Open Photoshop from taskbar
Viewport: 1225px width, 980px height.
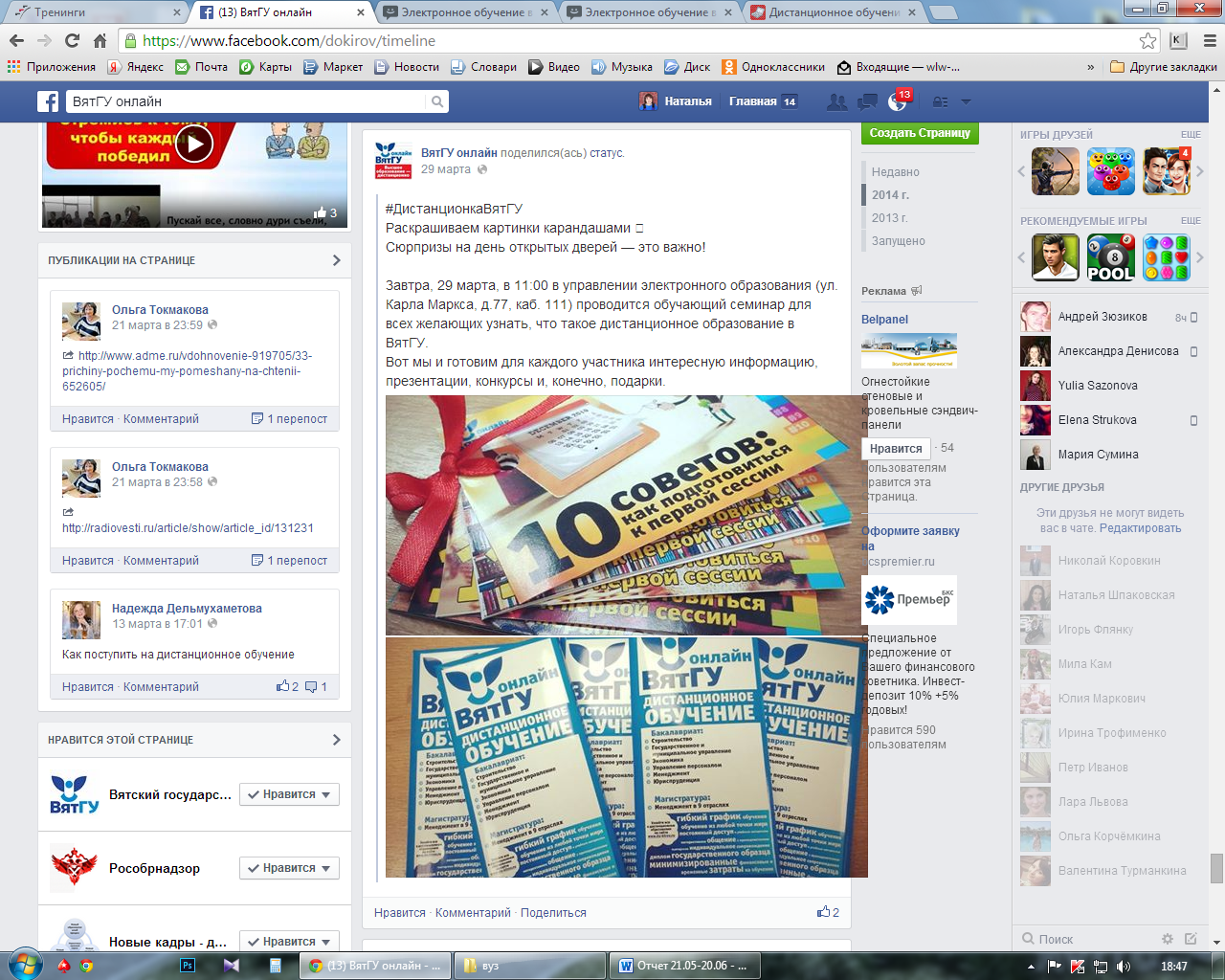[x=188, y=966]
